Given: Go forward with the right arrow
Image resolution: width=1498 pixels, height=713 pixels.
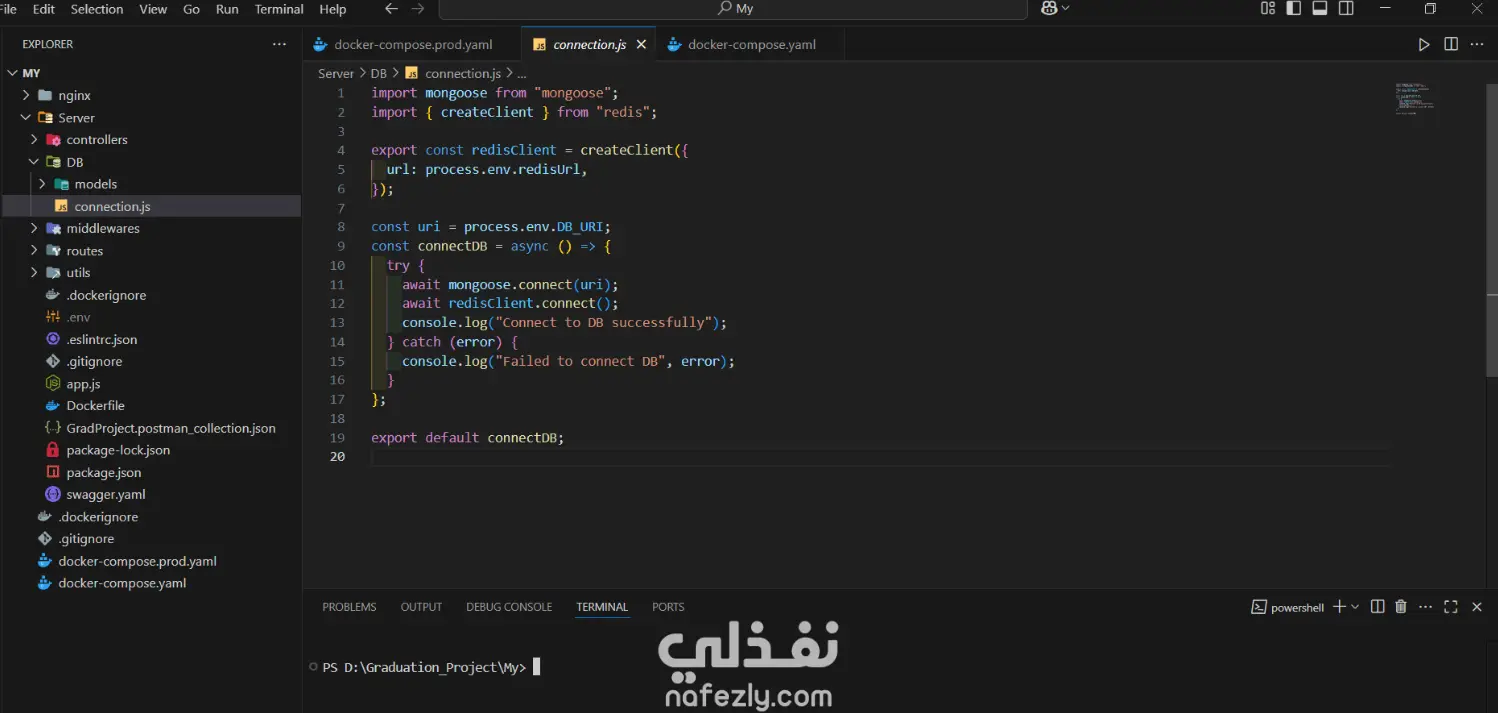Looking at the screenshot, I should click(x=418, y=8).
